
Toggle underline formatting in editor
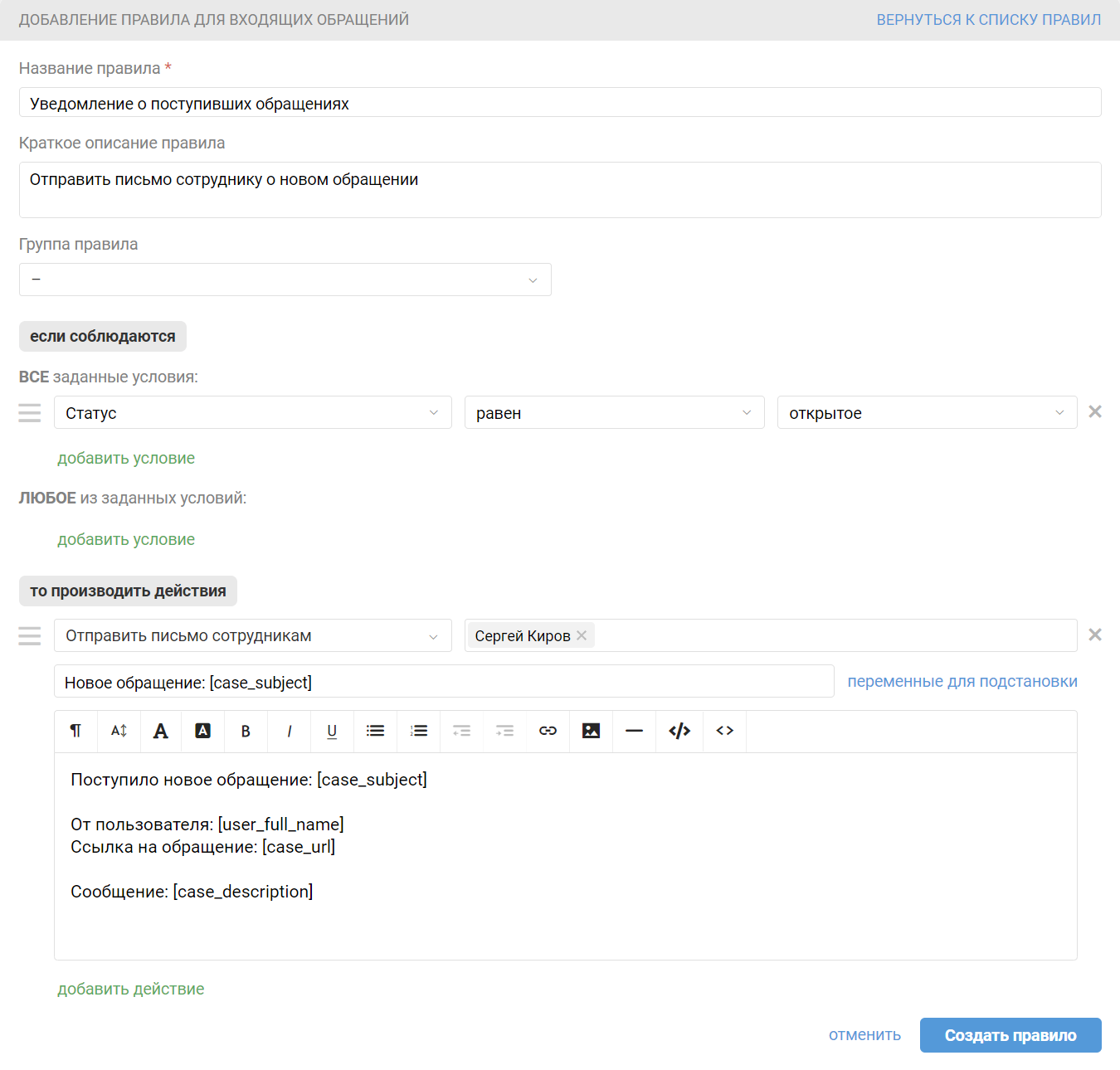point(332,731)
